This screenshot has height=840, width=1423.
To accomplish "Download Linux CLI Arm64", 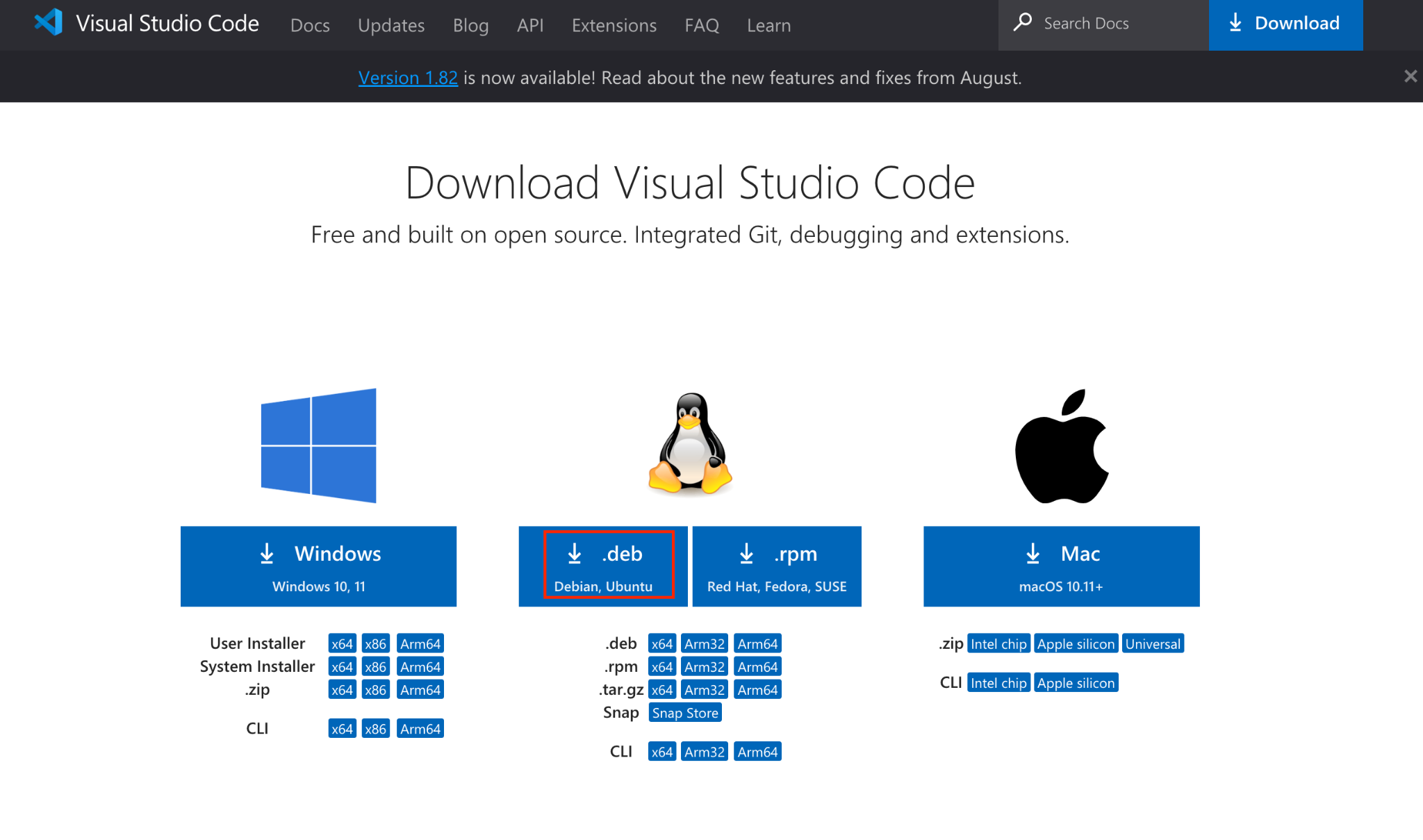I will click(x=757, y=751).
